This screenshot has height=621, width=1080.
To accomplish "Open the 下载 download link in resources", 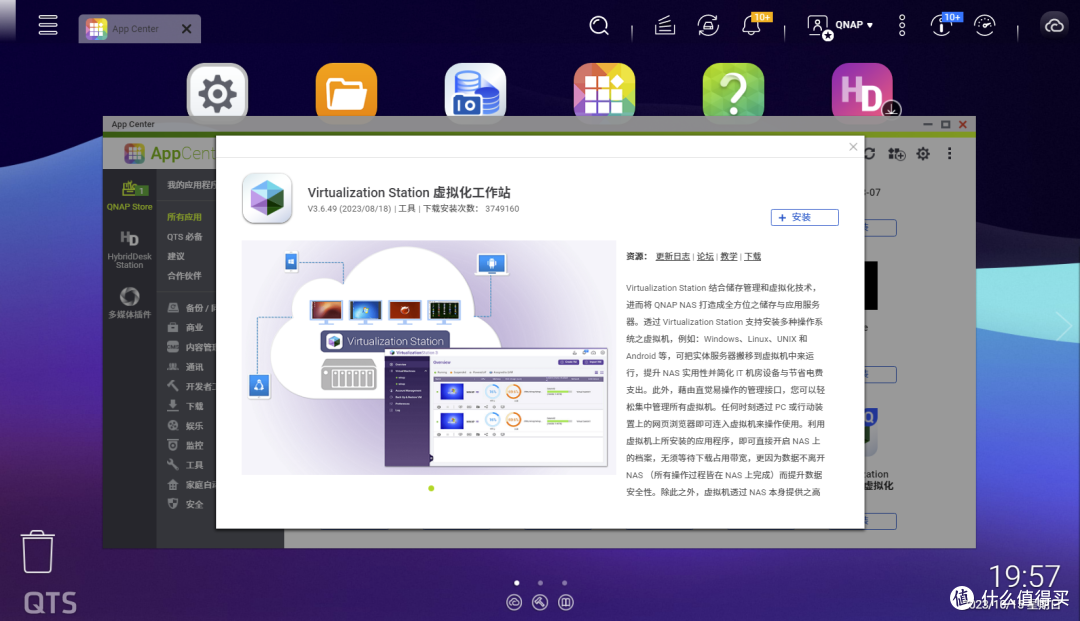I will [752, 256].
